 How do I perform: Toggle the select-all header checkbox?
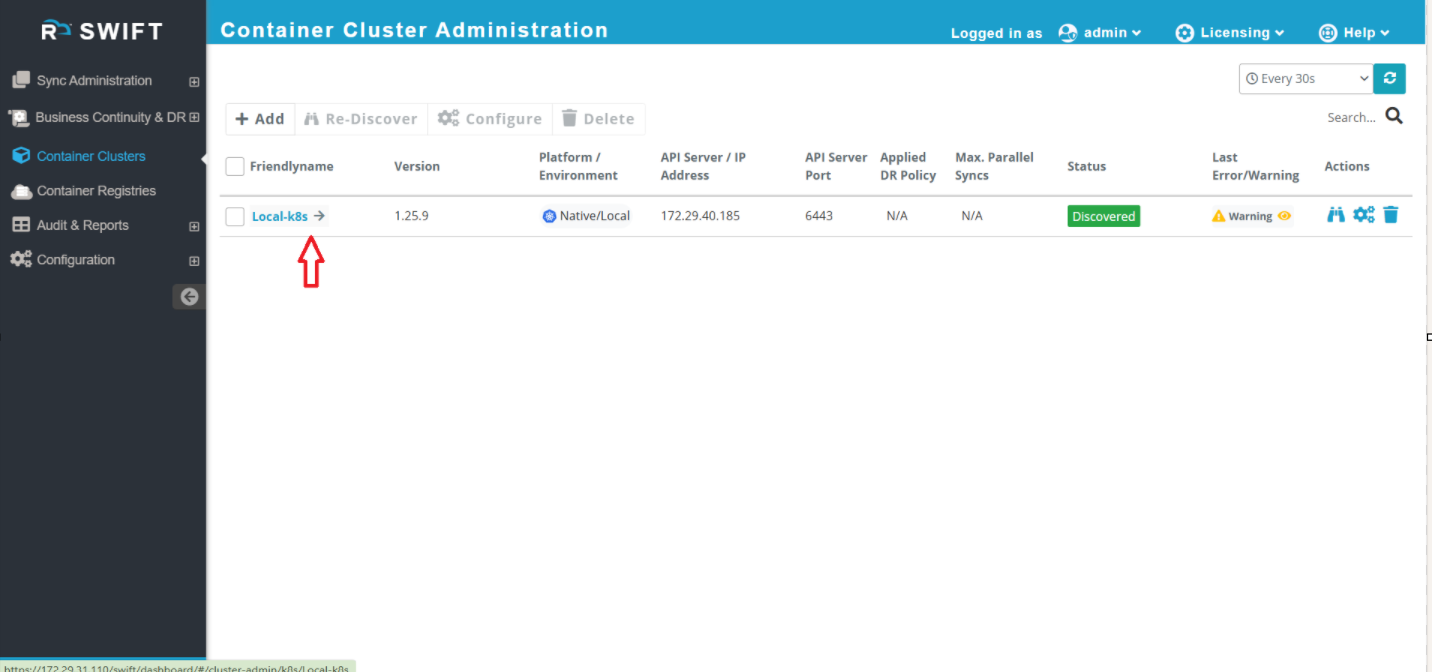tap(235, 166)
